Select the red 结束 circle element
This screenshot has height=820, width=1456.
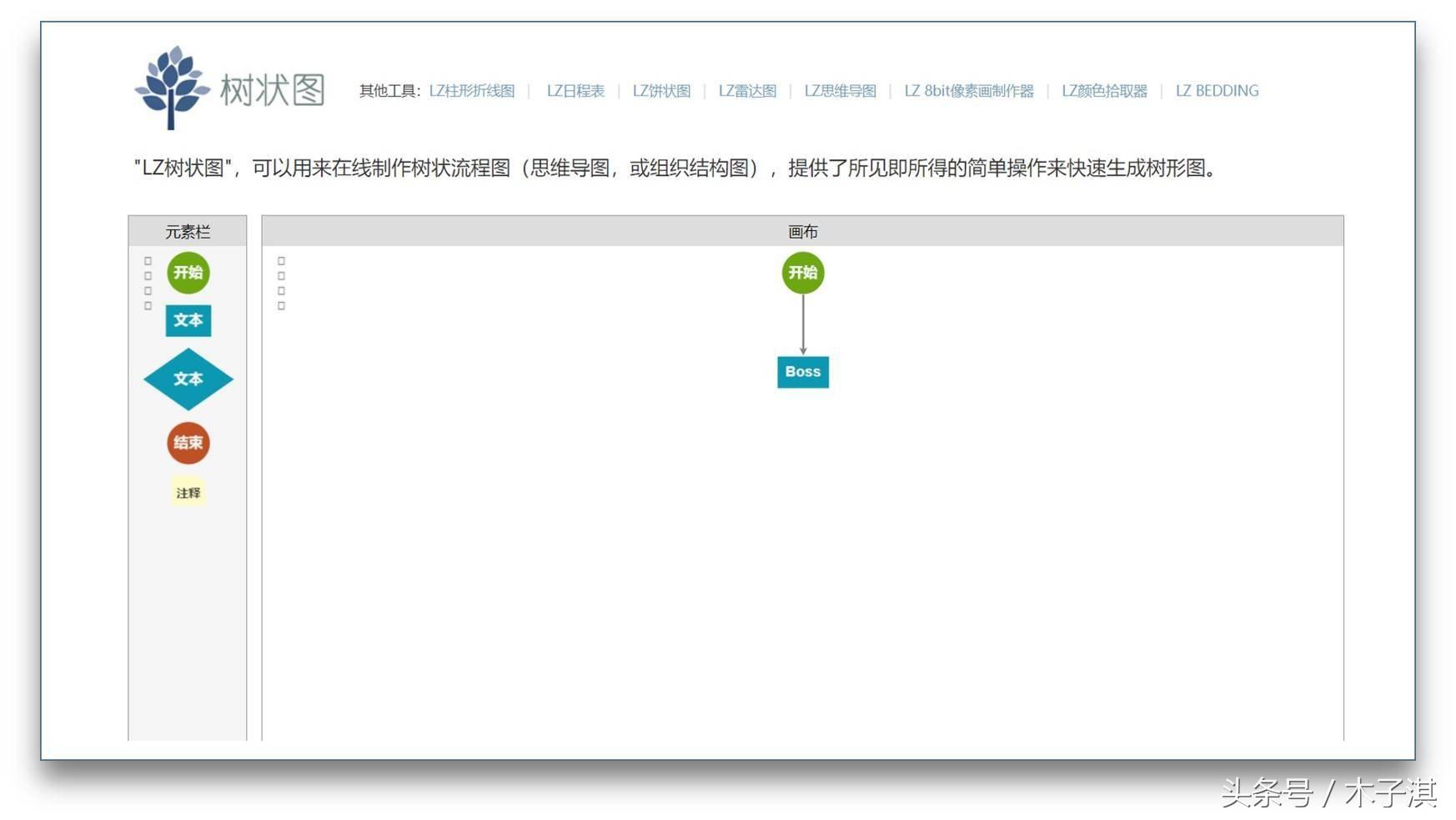[x=188, y=443]
